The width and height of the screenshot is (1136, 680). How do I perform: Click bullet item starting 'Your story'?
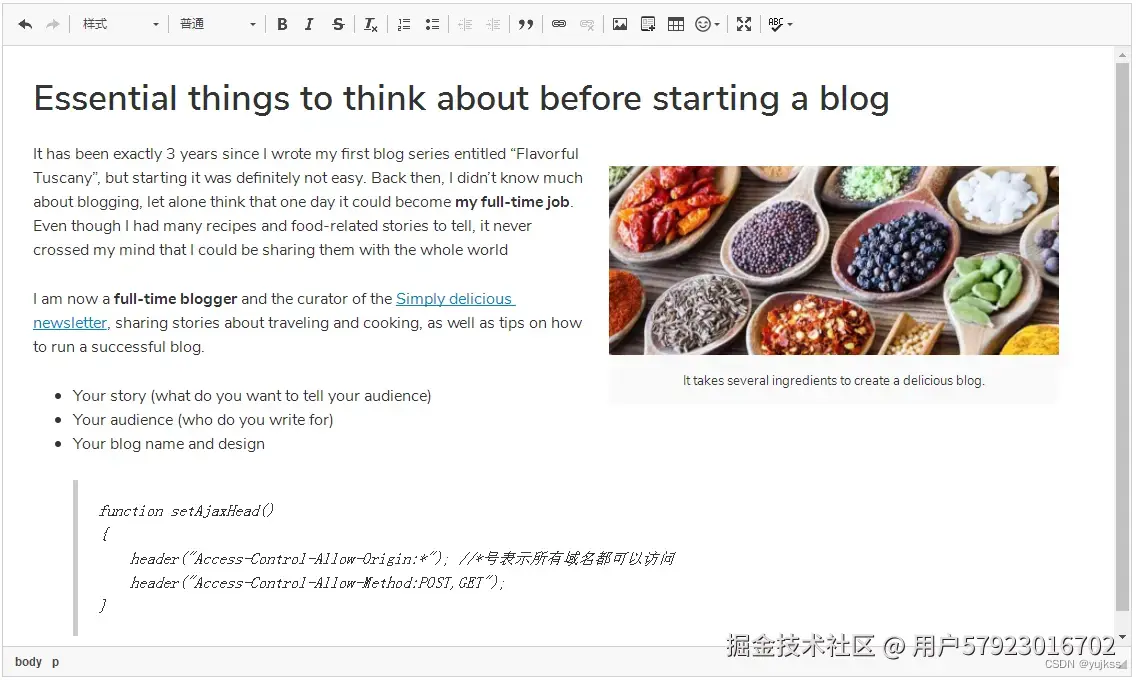click(x=251, y=396)
